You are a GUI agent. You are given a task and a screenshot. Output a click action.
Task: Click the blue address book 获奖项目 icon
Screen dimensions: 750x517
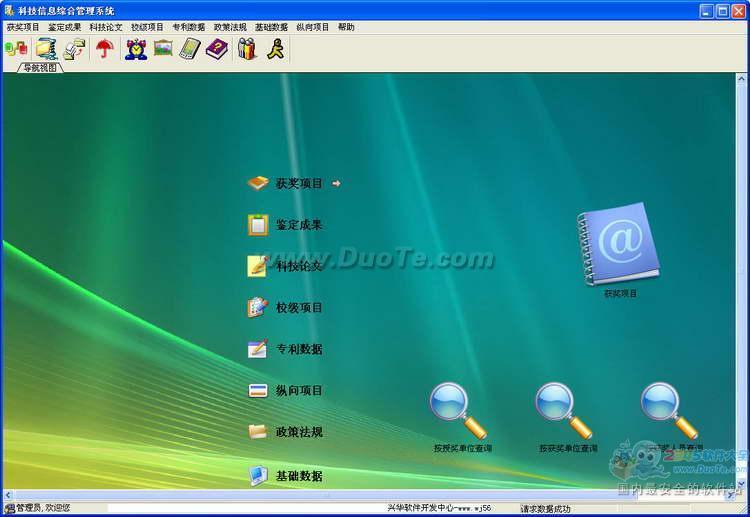coord(618,244)
